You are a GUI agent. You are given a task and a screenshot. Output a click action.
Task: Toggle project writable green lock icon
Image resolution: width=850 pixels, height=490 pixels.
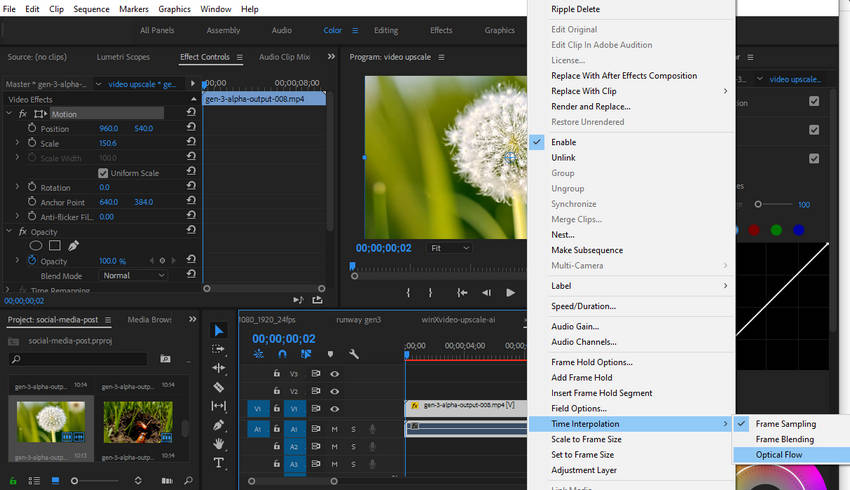13,481
